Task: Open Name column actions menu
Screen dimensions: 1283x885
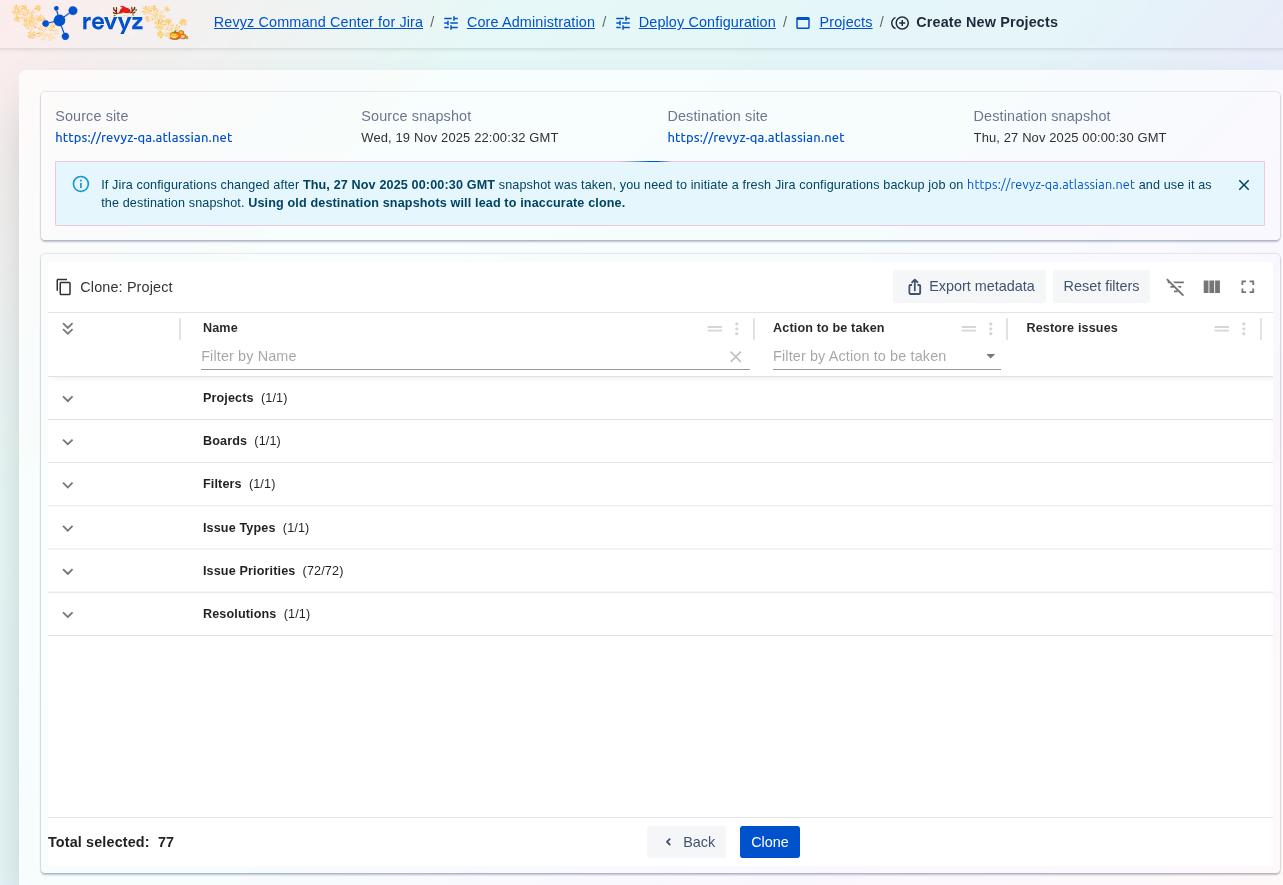Action: (x=737, y=328)
